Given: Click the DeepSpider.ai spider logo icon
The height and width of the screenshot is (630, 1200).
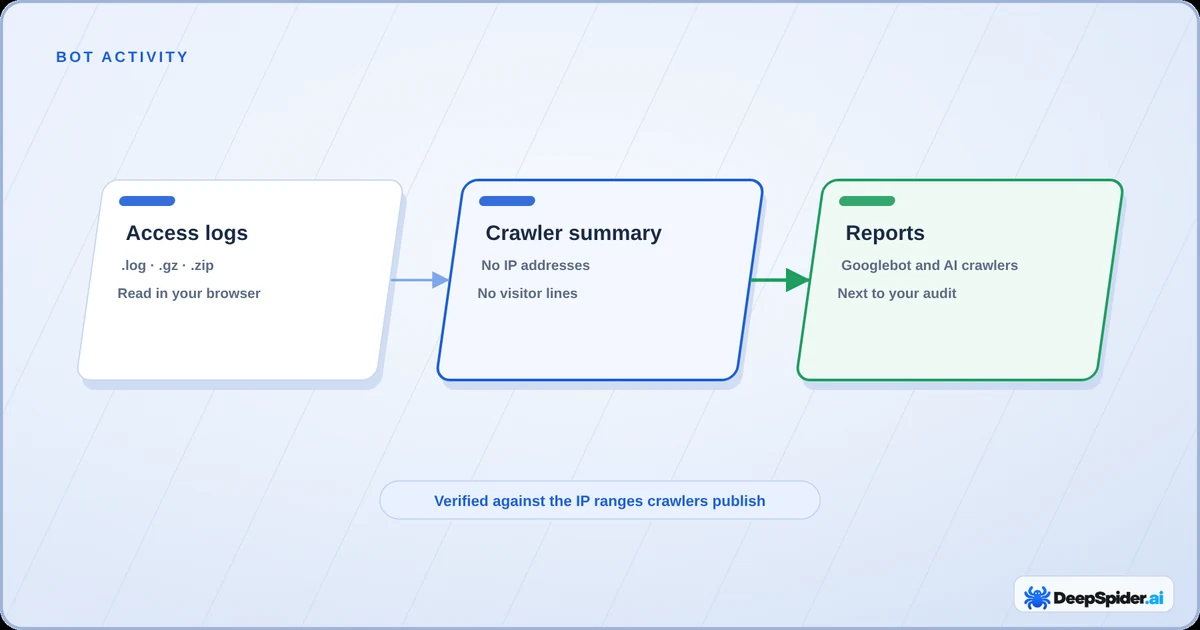Looking at the screenshot, I should (x=1036, y=598).
